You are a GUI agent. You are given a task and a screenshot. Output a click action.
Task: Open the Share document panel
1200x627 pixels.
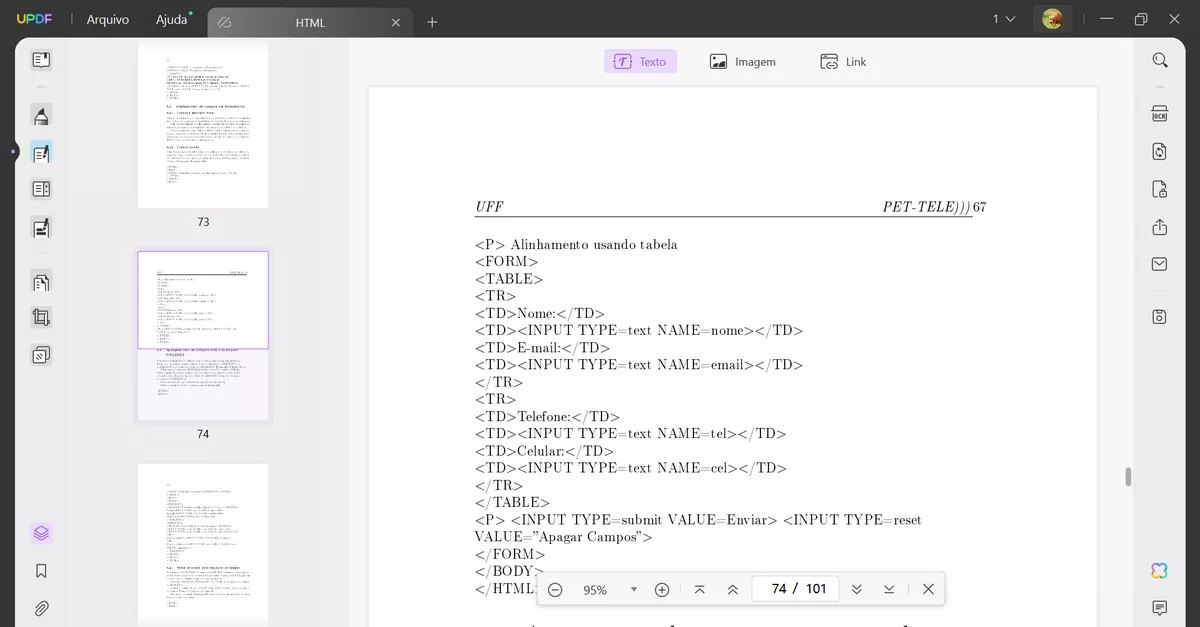tap(1159, 227)
